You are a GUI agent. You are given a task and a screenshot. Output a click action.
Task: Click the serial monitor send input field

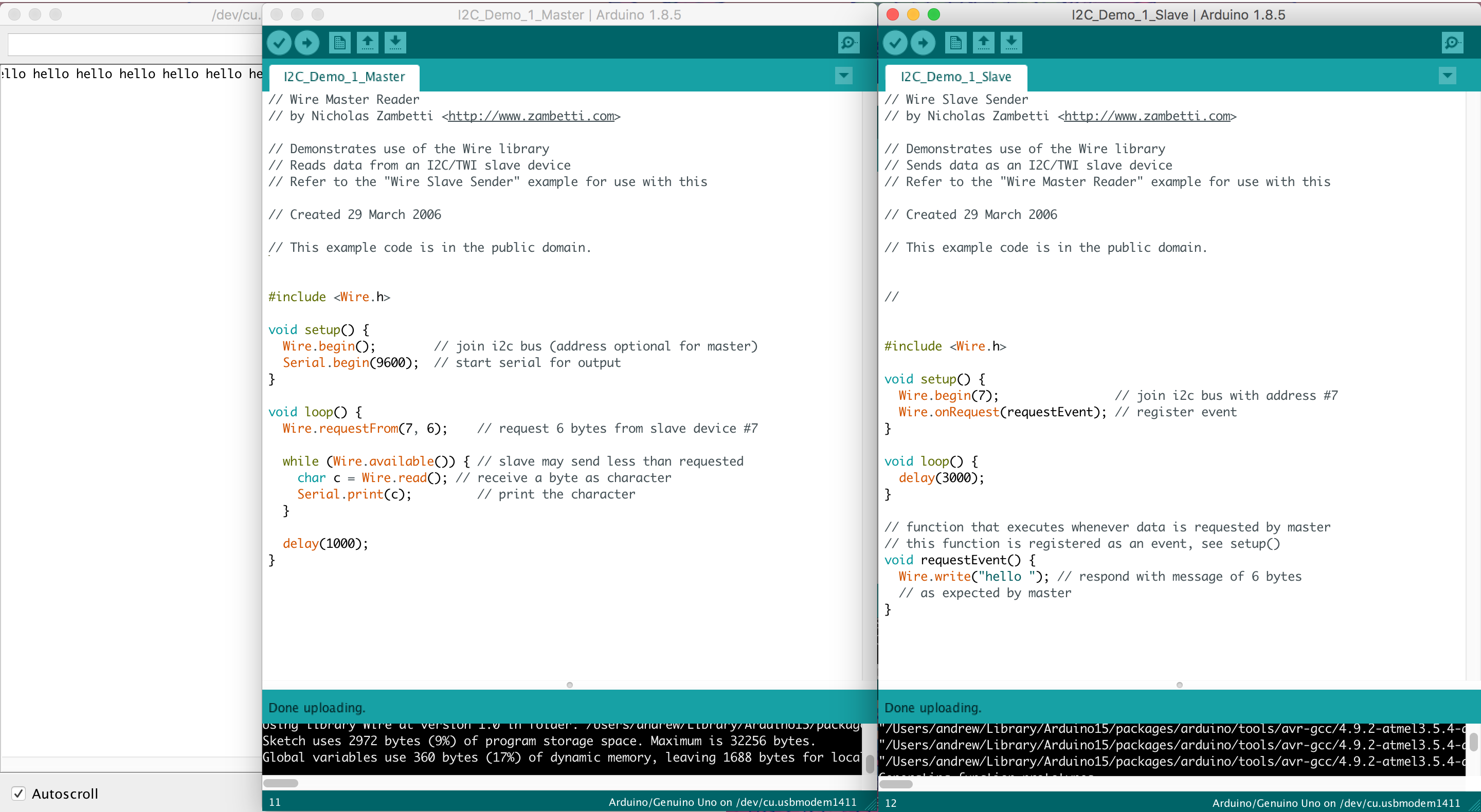135,45
